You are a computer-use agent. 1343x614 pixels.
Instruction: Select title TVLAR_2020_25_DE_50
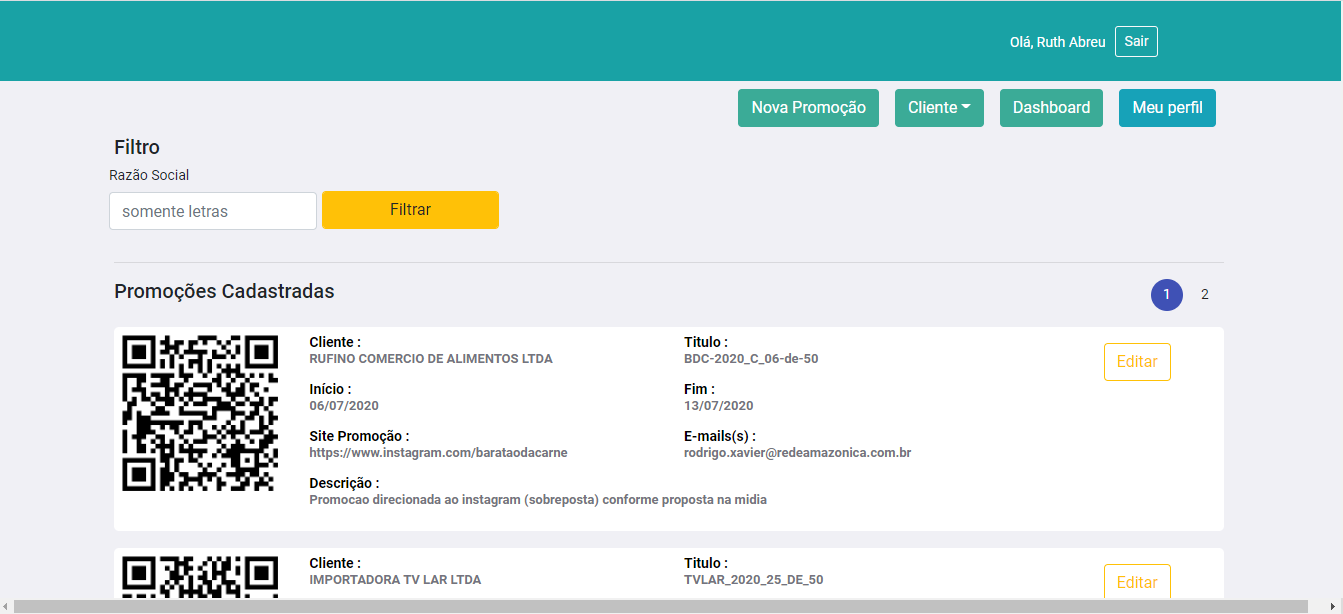[x=754, y=580]
